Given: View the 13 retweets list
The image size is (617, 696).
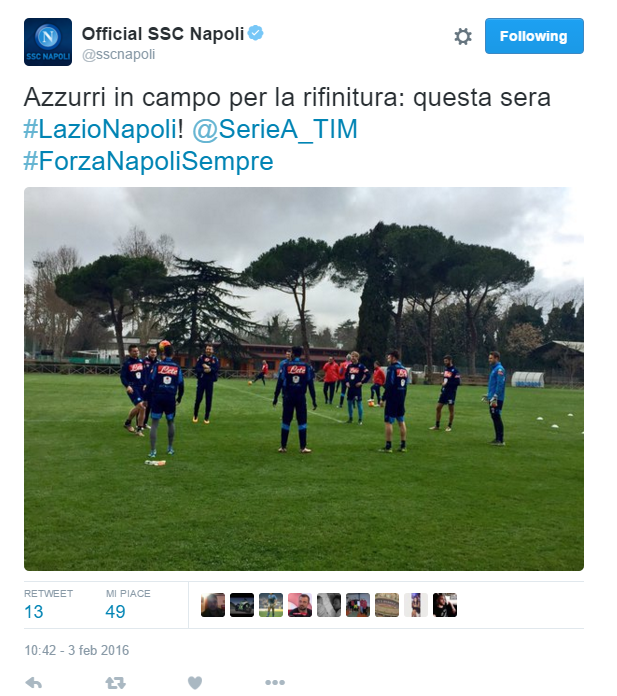Looking at the screenshot, I should [48, 605].
